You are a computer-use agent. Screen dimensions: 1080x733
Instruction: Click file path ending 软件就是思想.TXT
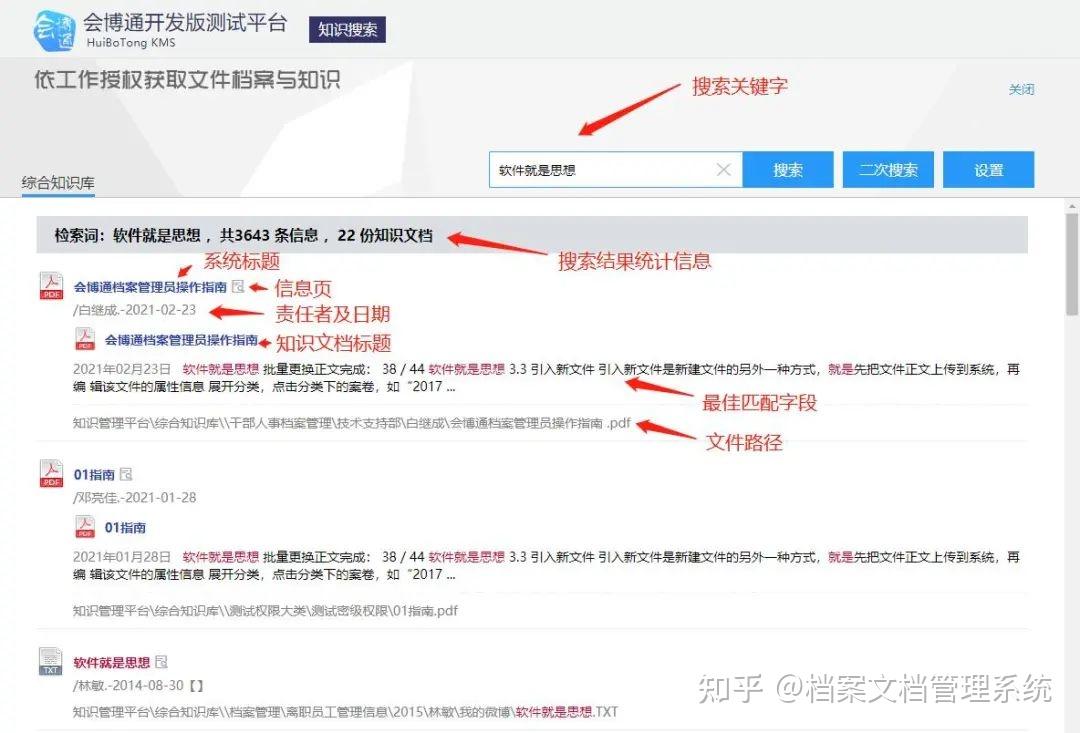345,712
